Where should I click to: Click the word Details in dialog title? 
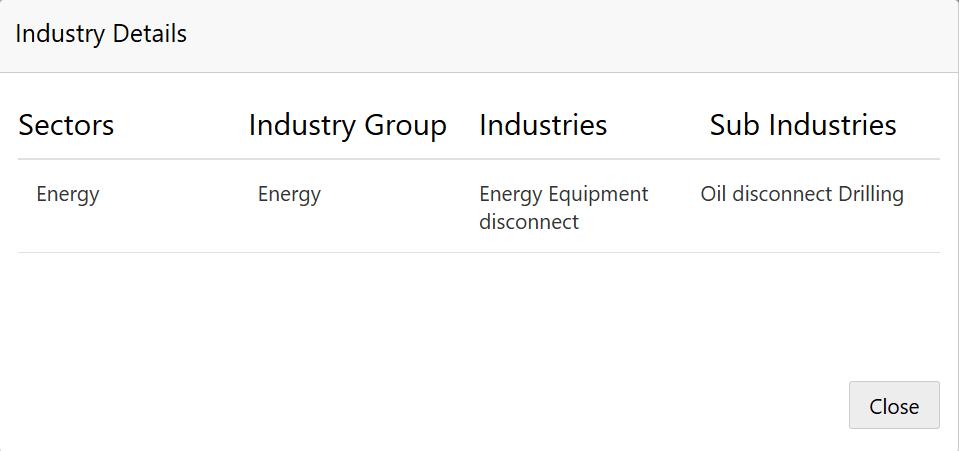[150, 34]
